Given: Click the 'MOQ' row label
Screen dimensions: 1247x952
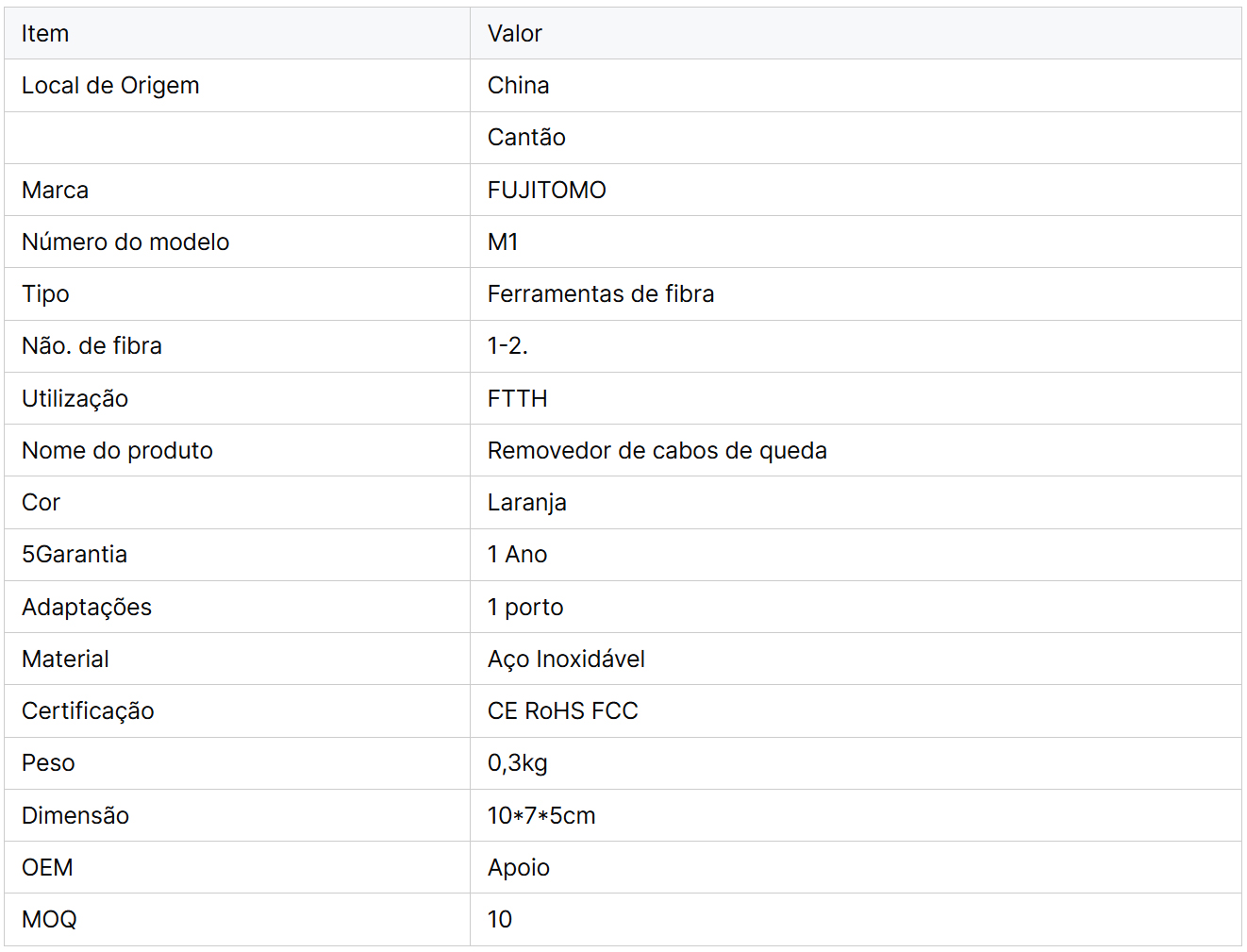Looking at the screenshot, I should (49, 920).
